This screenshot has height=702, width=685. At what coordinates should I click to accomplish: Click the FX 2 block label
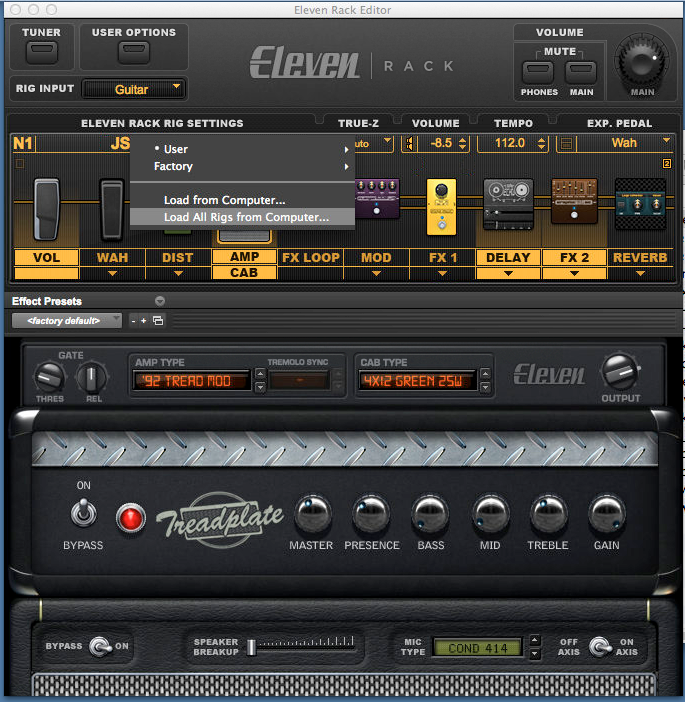[x=574, y=257]
